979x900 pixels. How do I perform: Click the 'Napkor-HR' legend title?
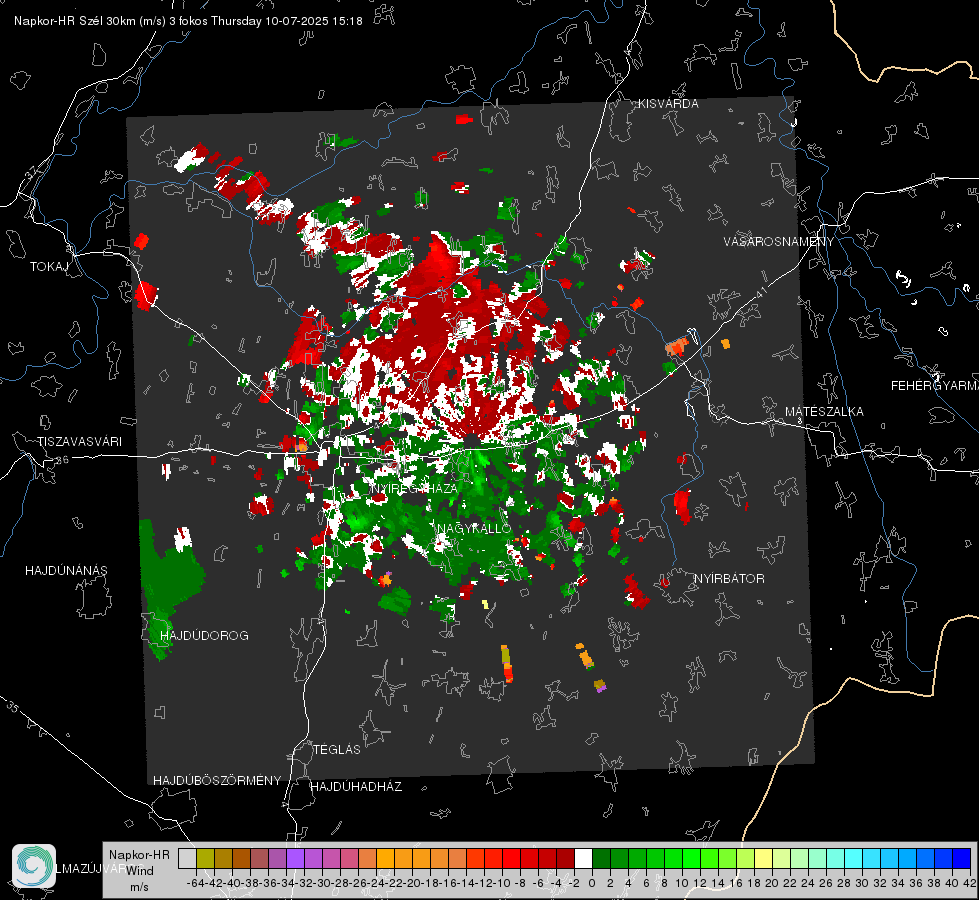[139, 855]
